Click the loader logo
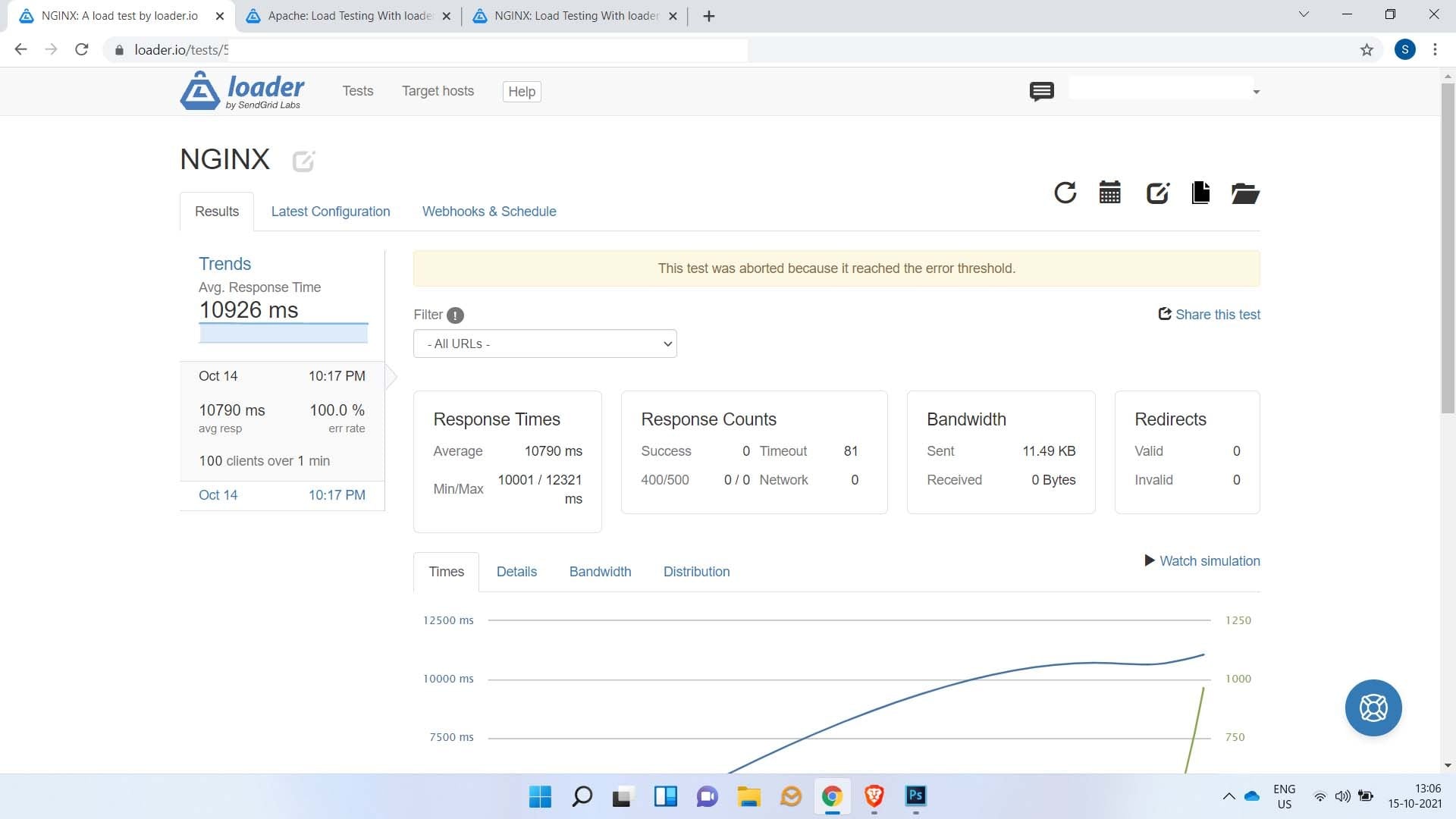Viewport: 1456px width, 819px height. (243, 91)
